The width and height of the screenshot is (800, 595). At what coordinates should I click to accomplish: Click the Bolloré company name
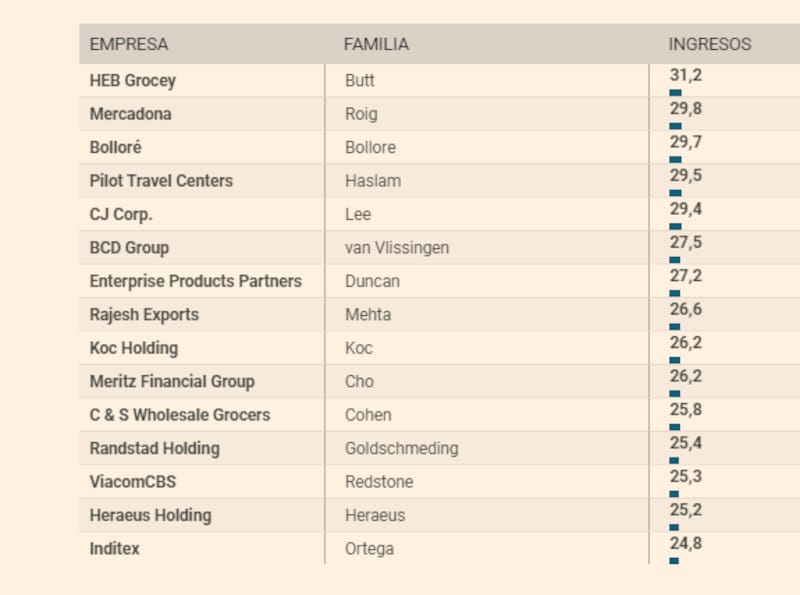[116, 147]
